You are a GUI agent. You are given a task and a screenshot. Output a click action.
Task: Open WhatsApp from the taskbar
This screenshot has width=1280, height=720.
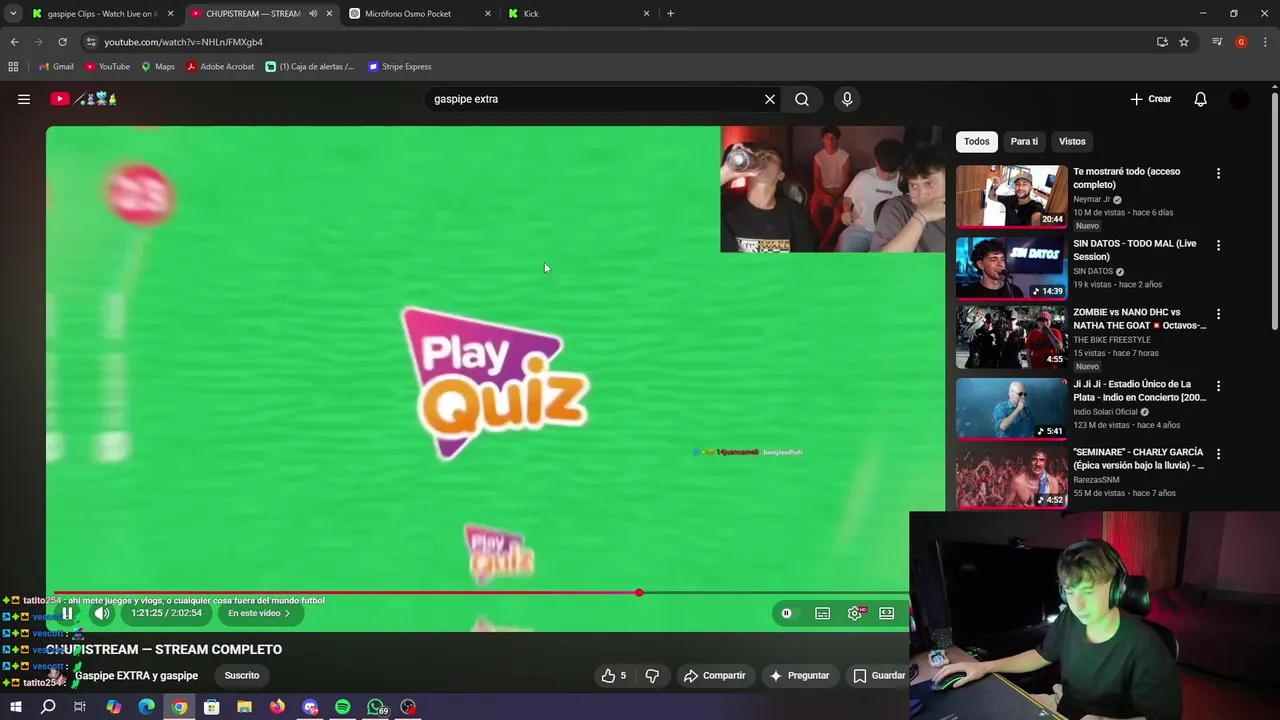(x=376, y=707)
